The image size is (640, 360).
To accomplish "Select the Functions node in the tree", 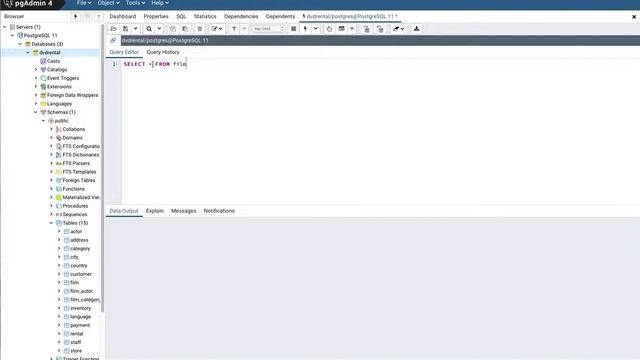I will [73, 189].
